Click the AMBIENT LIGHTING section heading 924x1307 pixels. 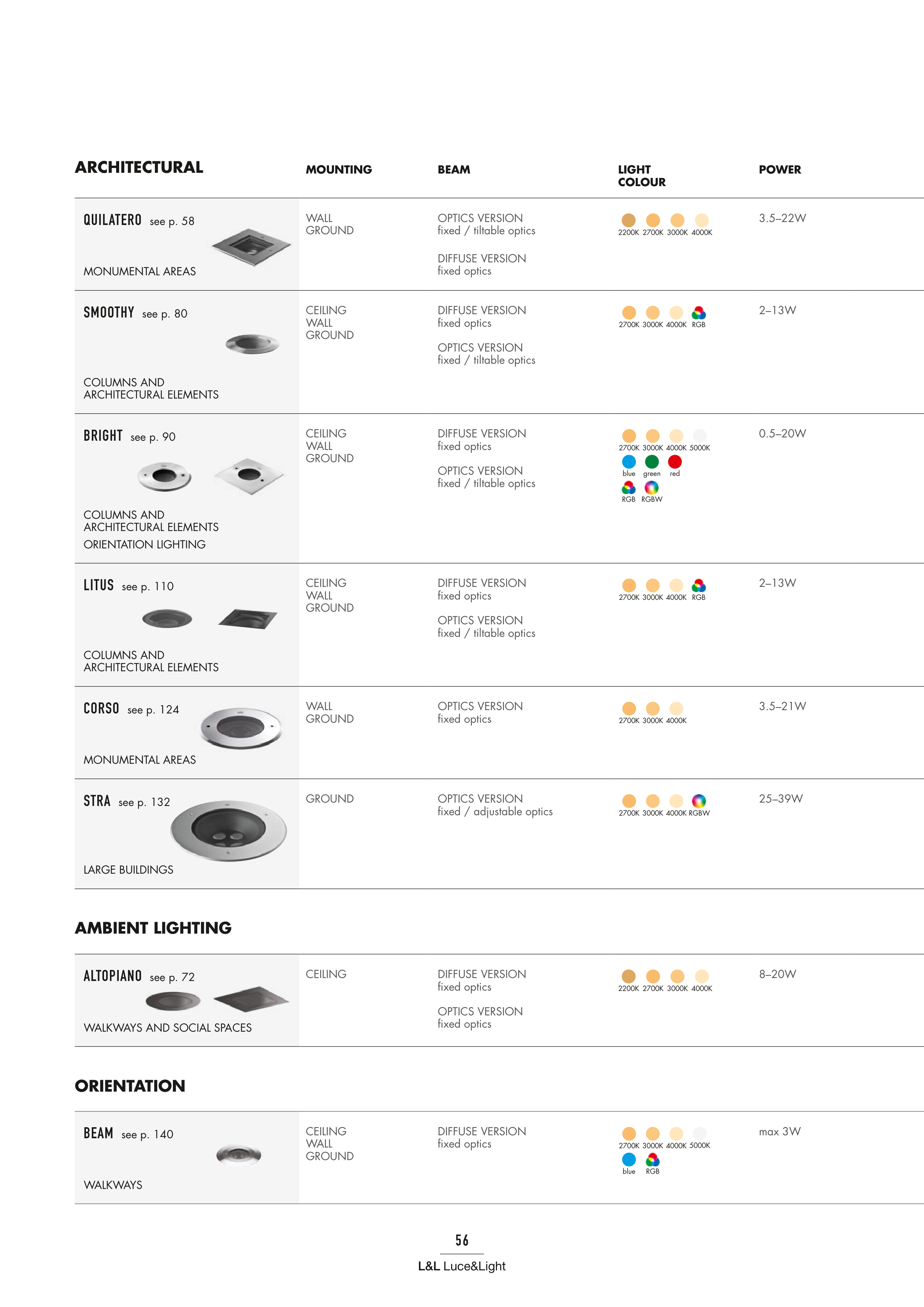[x=153, y=928]
